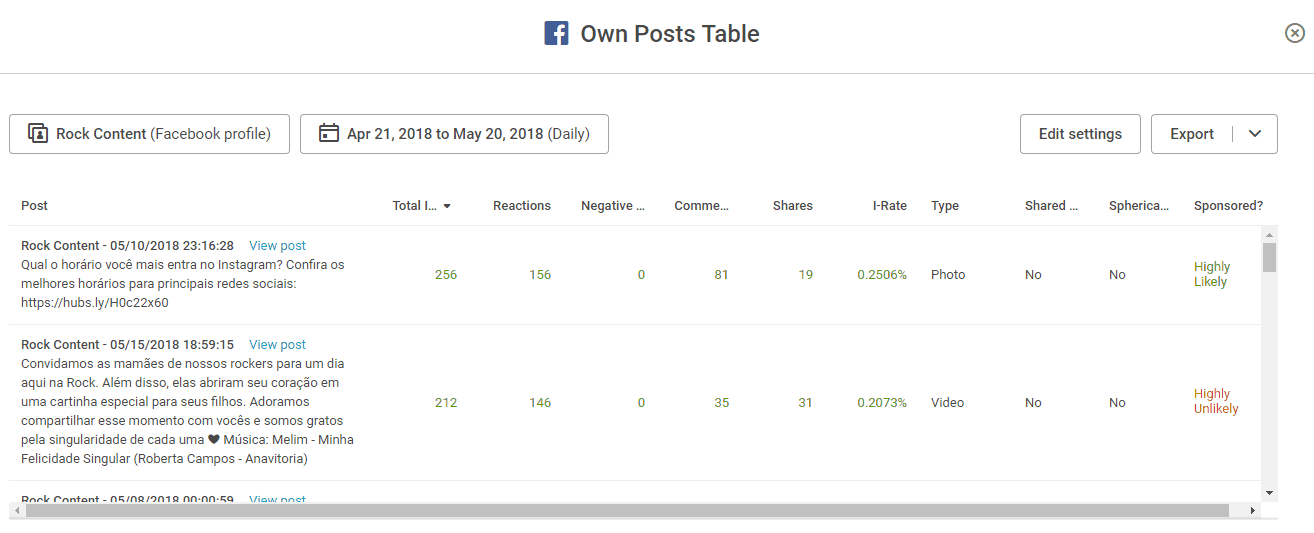Click vertical scrollbar down arrow
Image resolution: width=1314 pixels, height=533 pixels.
coord(1269,493)
